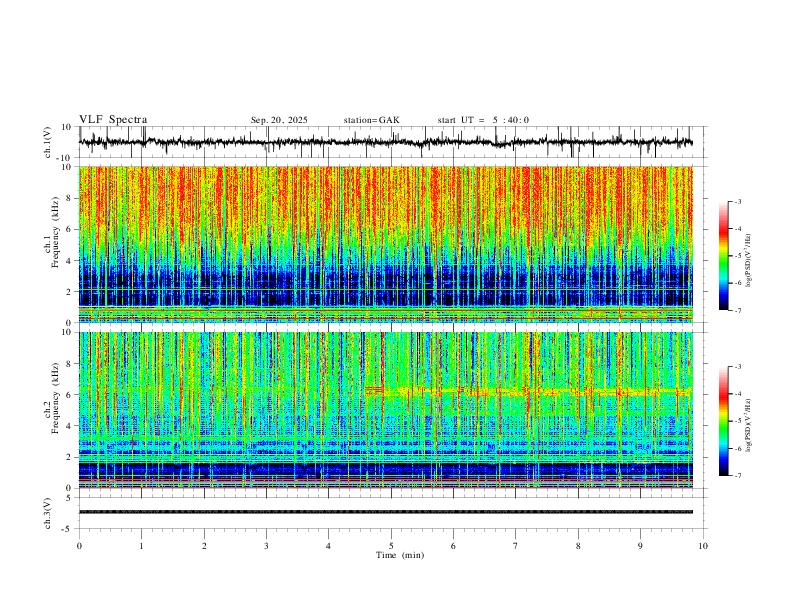Click the "2" tick on the time axis
Image resolution: width=792 pixels, height=612 pixels.
pos(204,546)
